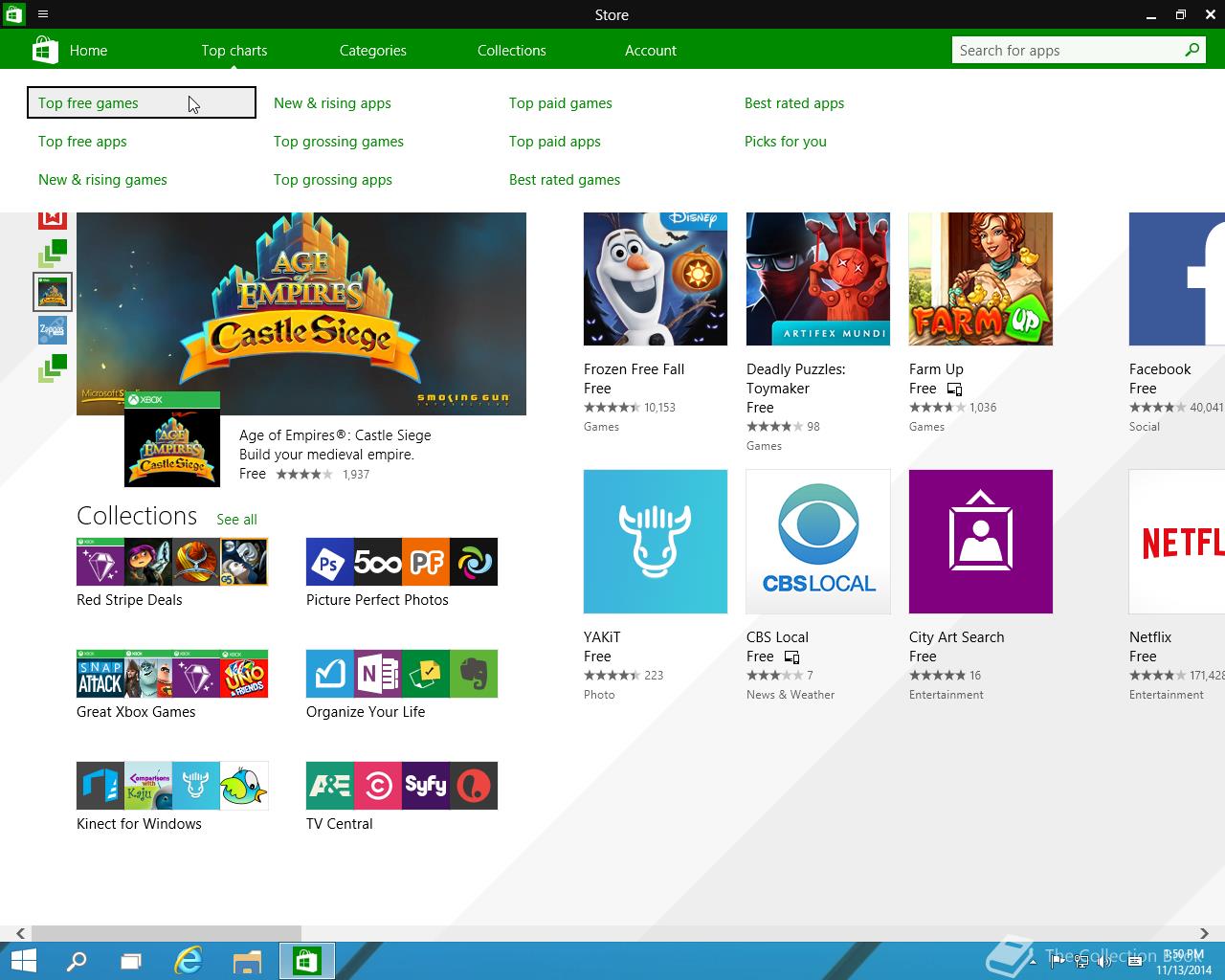Select Picks for you

[786, 142]
